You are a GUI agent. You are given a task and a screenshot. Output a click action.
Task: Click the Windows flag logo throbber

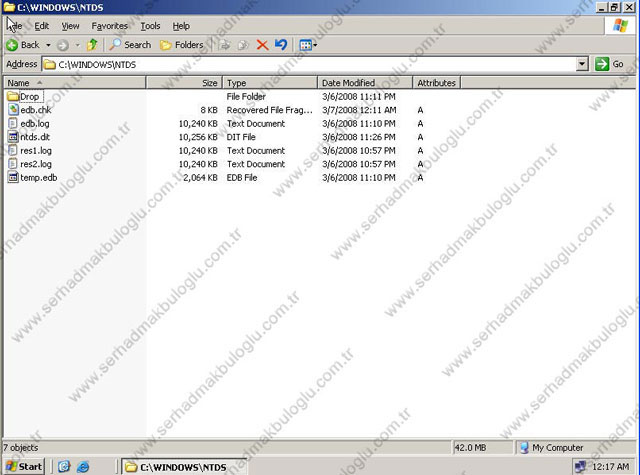pyautogui.click(x=620, y=26)
